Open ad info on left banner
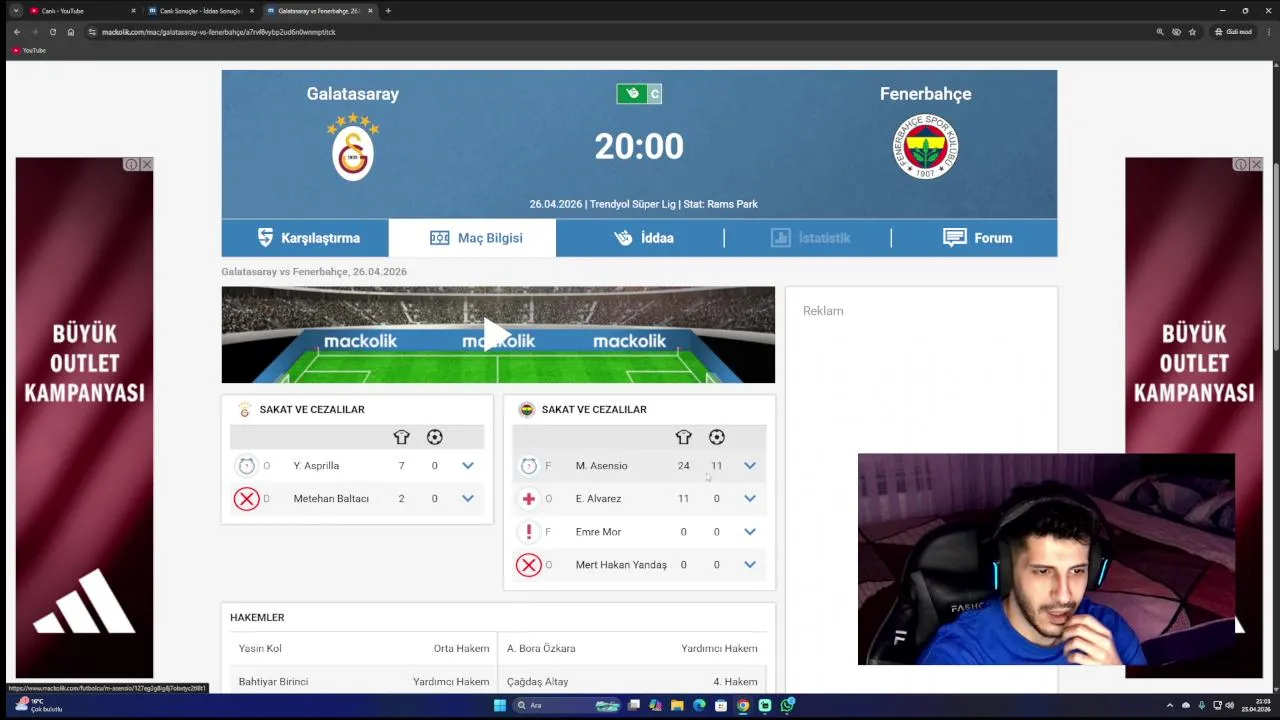Screen dimensions: 1280x720 pos(131,164)
